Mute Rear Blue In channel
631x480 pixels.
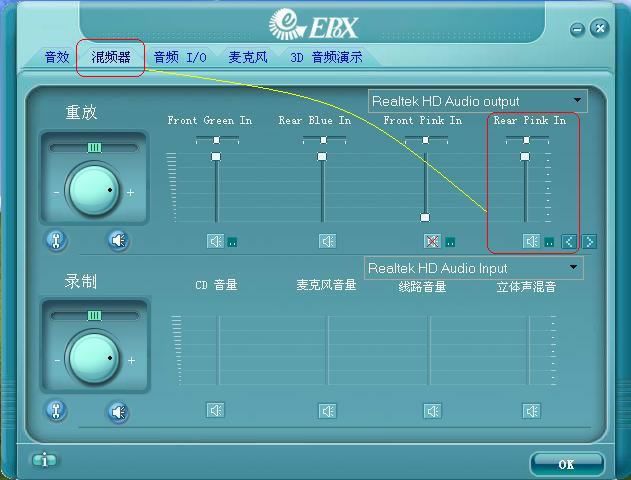pyautogui.click(x=327, y=241)
